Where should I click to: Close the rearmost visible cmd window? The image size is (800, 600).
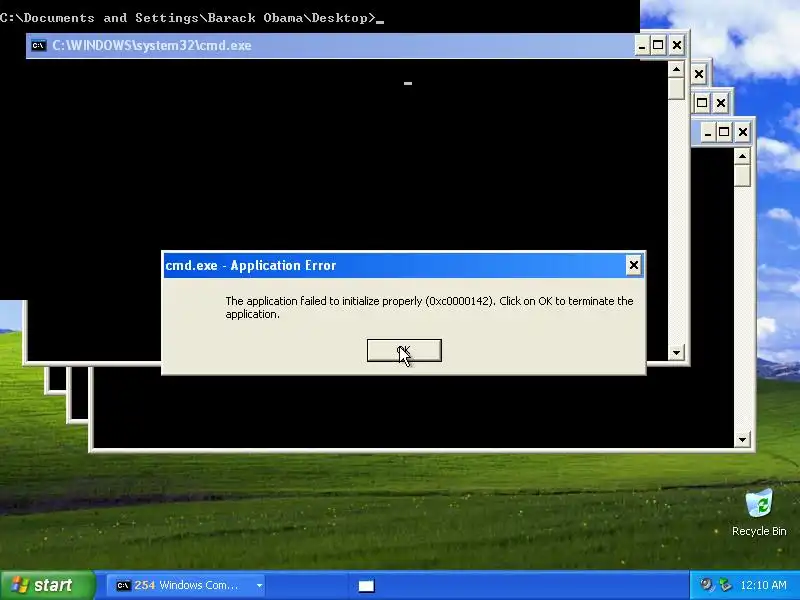click(x=742, y=132)
